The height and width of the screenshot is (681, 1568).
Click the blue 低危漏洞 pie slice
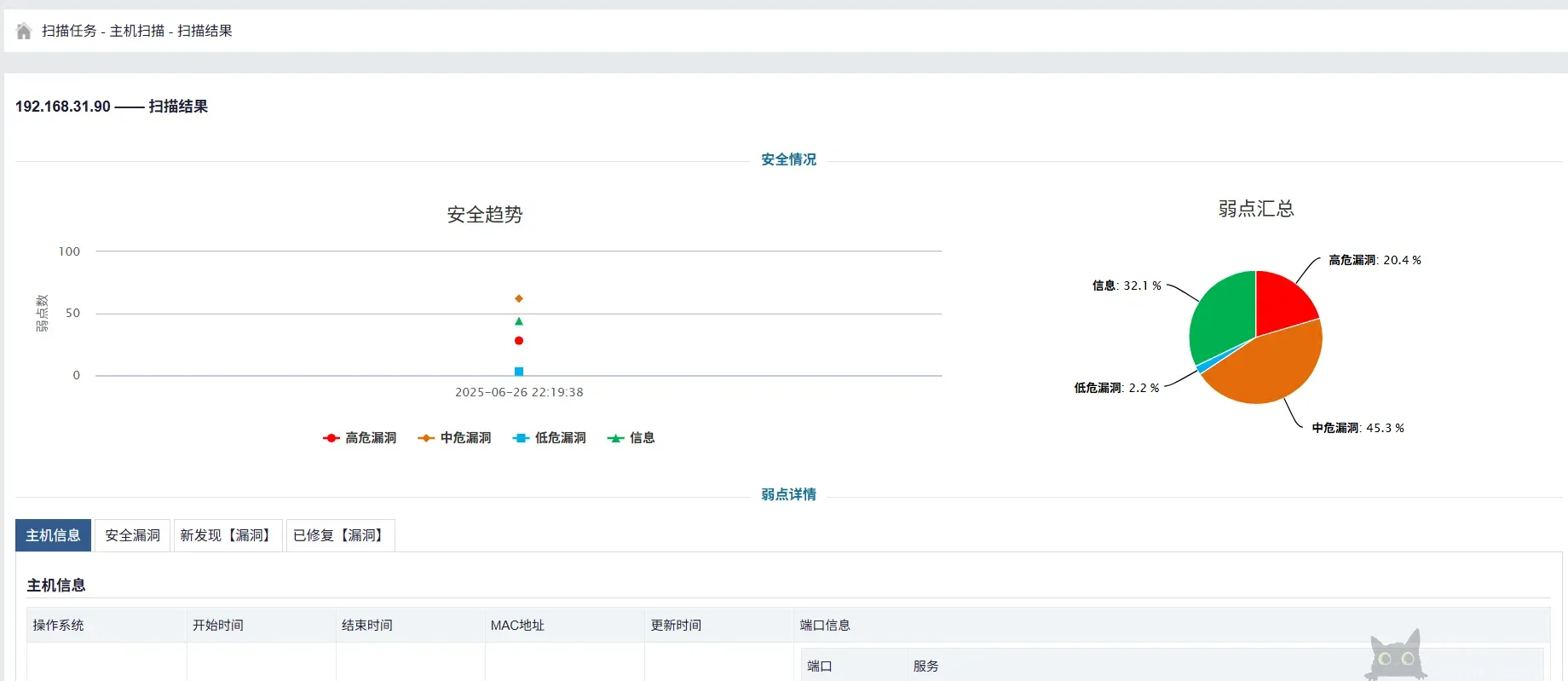coord(1202,368)
